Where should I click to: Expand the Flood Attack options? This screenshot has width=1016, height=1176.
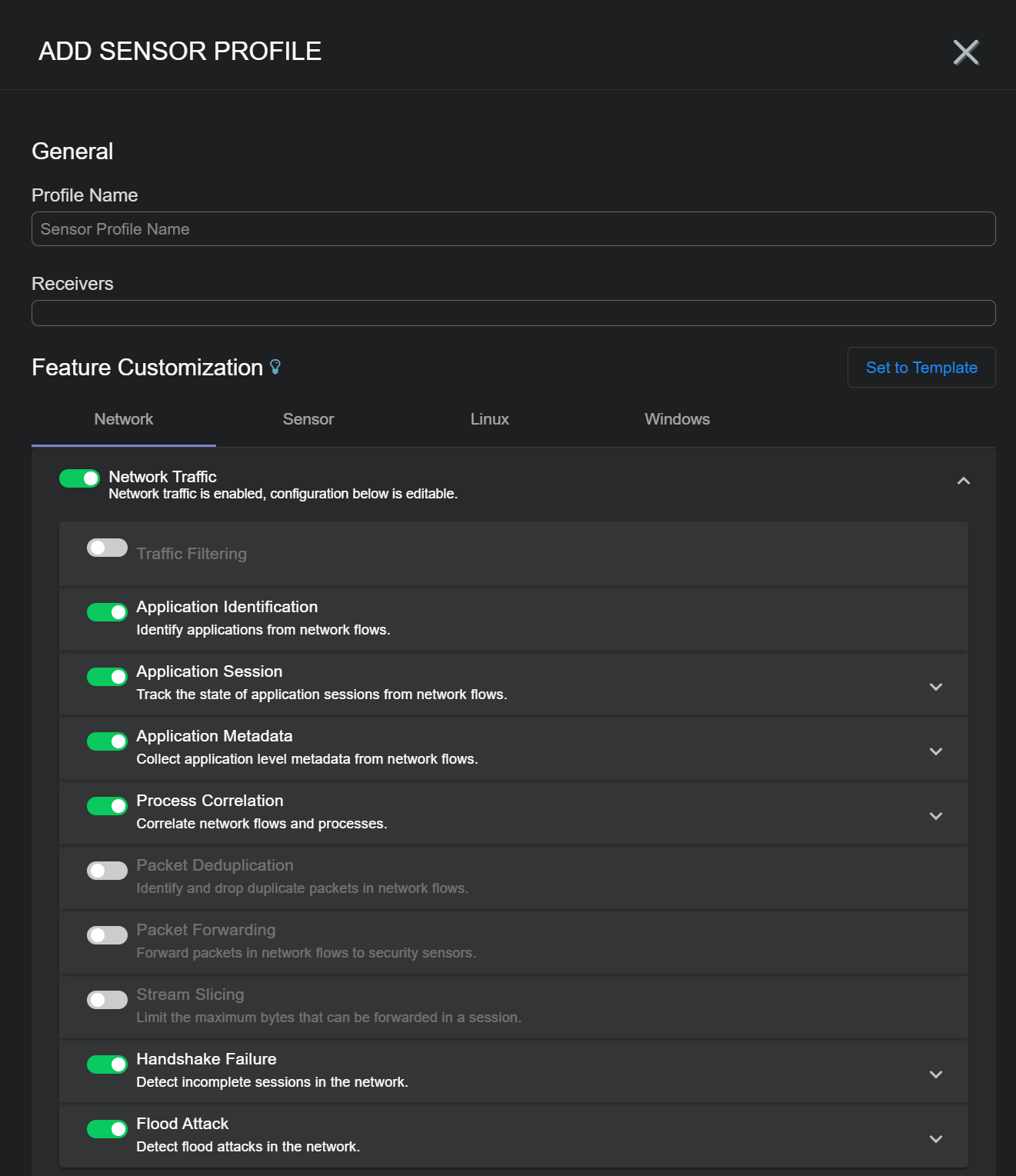click(x=935, y=1139)
